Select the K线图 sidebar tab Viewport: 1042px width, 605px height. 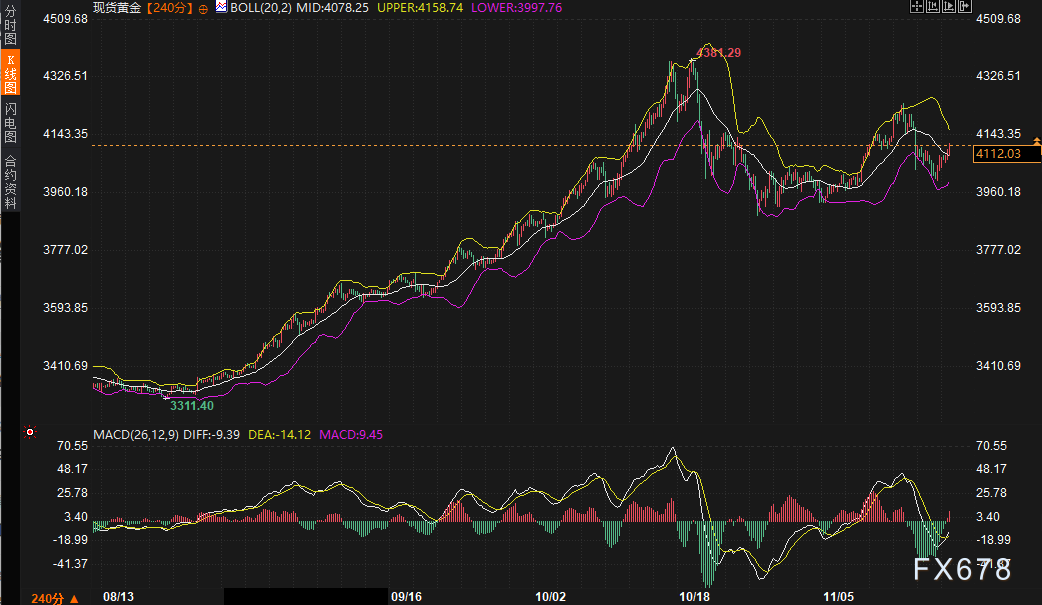10,75
